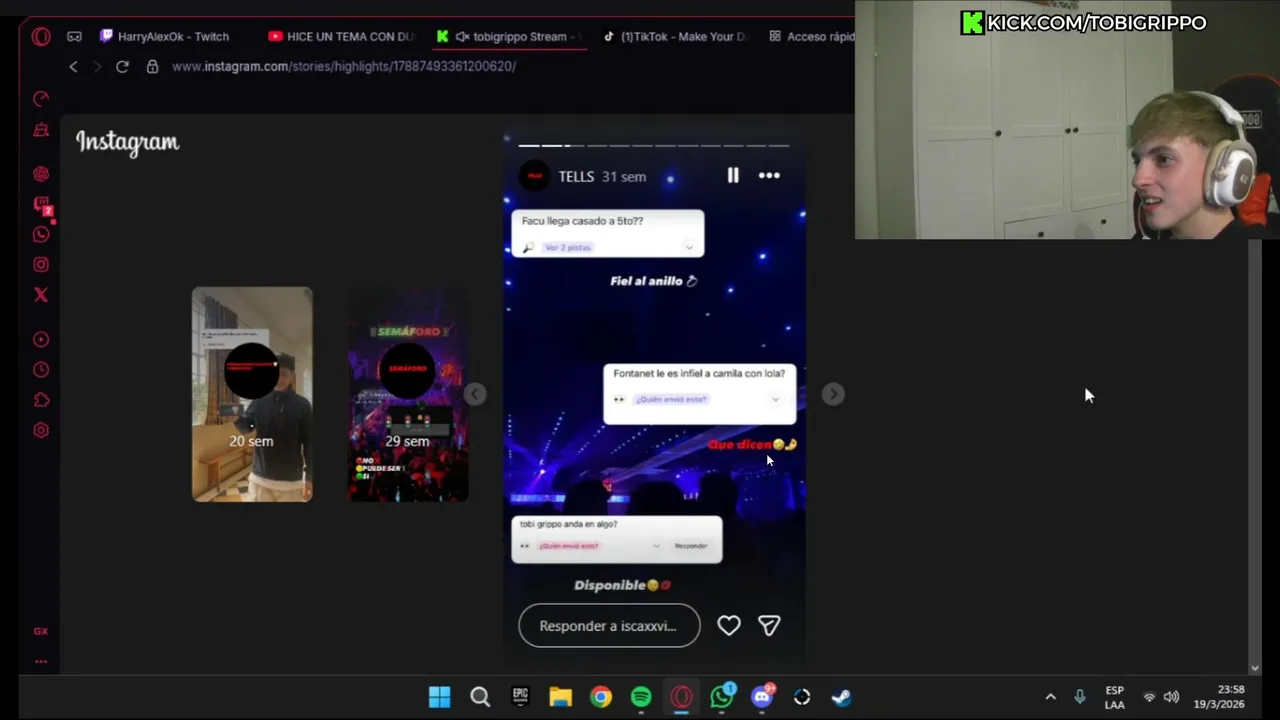This screenshot has width=1280, height=720.
Task: Go to the previous story arrow
Action: [475, 394]
